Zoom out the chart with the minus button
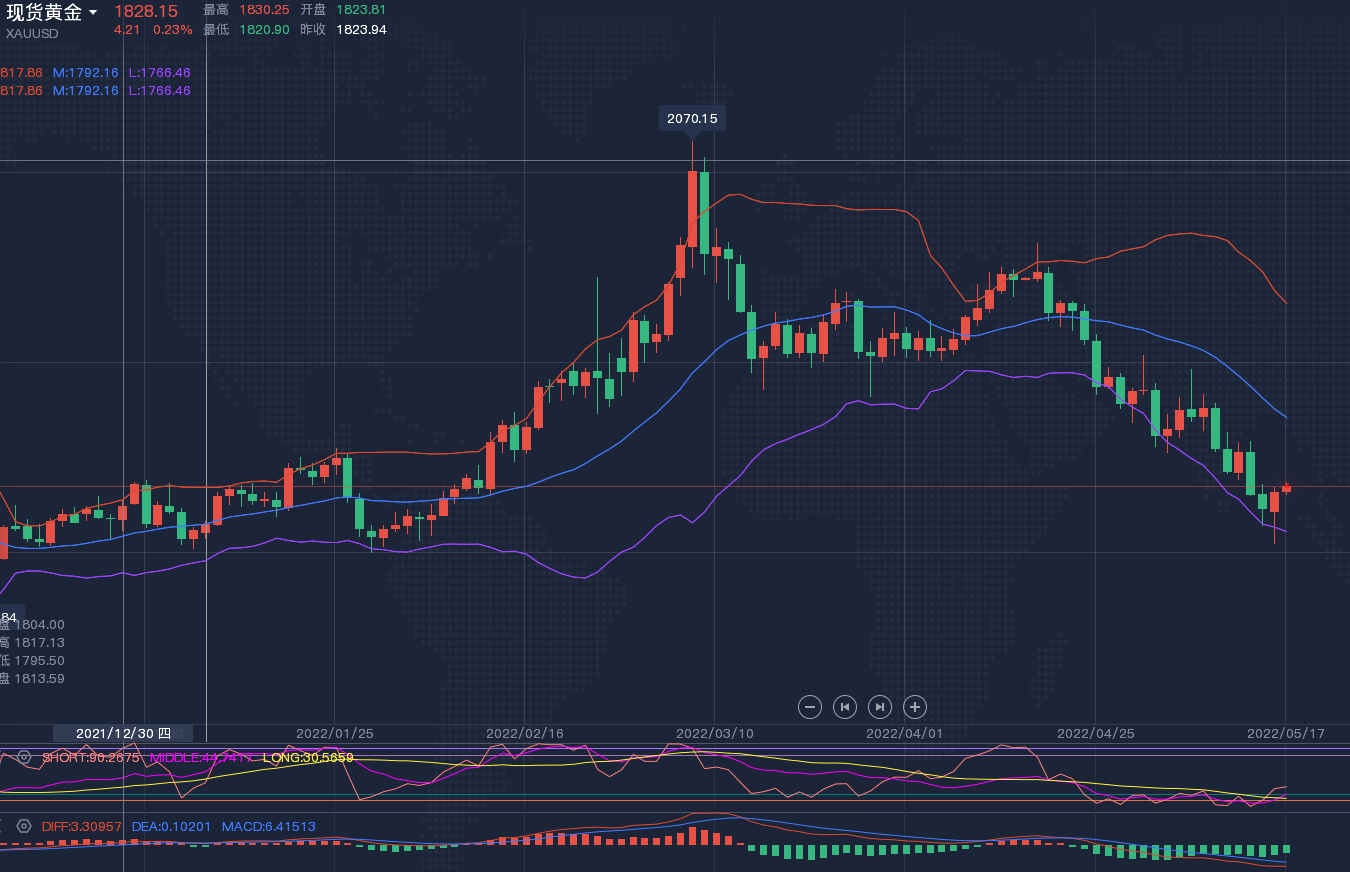The width and height of the screenshot is (1350, 872). click(810, 707)
